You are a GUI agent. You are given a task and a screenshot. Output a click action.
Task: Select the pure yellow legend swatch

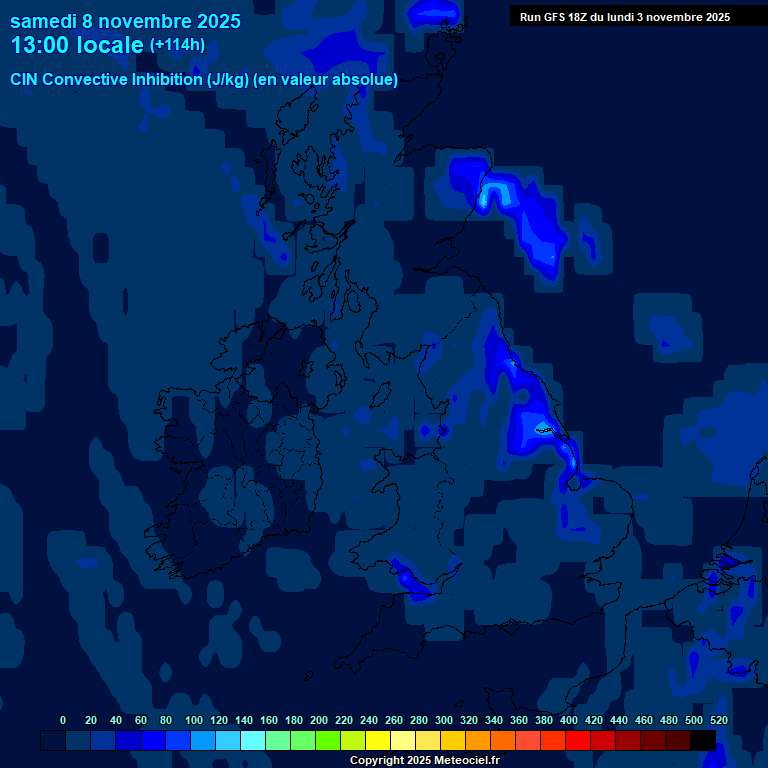[x=378, y=740]
